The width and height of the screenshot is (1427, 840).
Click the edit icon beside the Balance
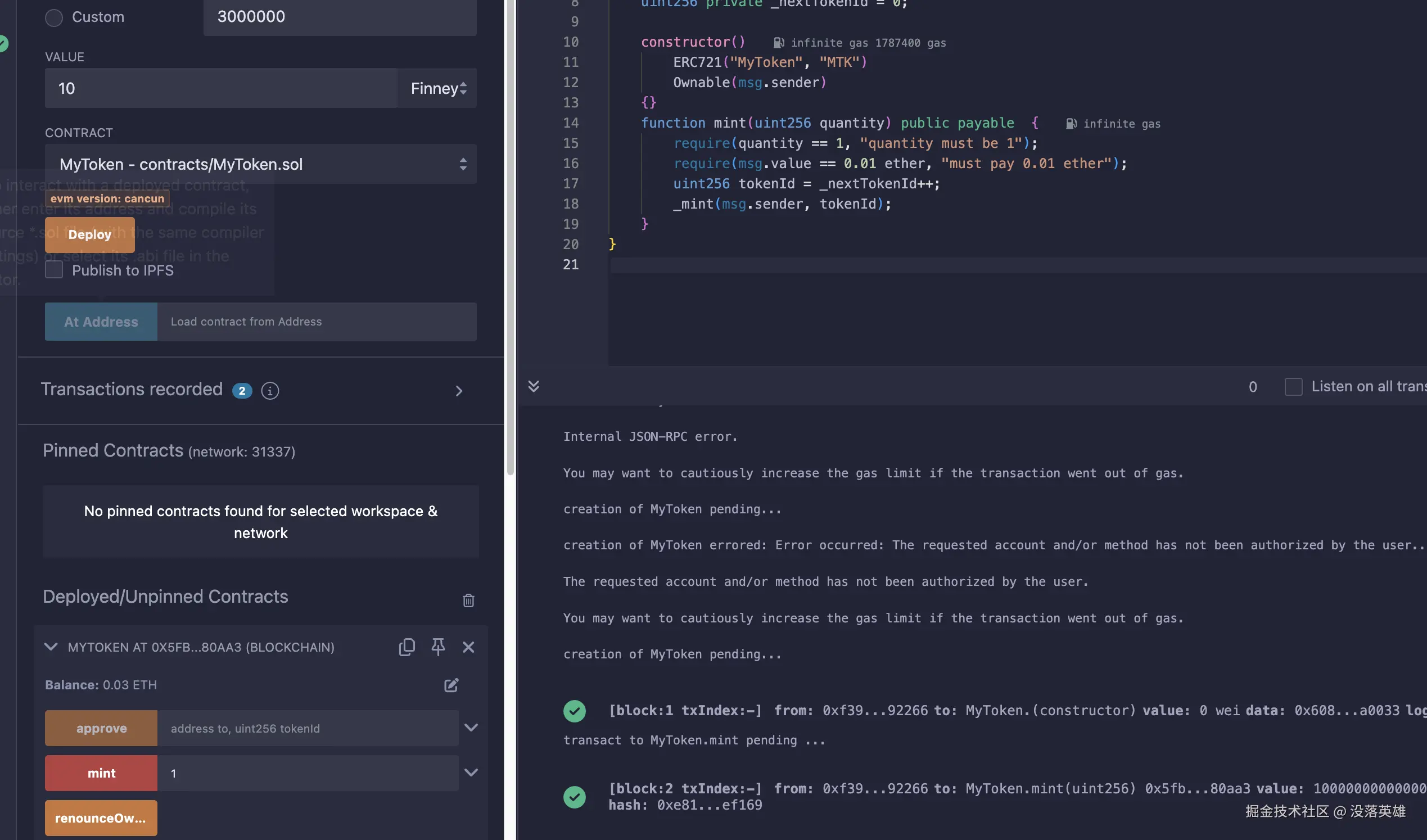tap(451, 685)
